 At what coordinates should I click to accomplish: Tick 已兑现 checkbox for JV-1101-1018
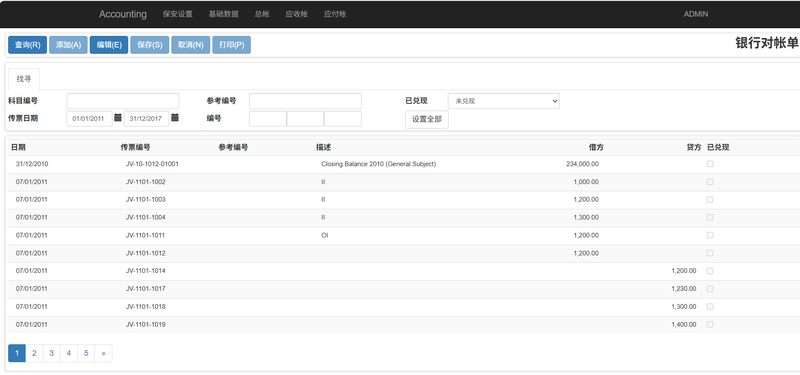[x=710, y=307]
